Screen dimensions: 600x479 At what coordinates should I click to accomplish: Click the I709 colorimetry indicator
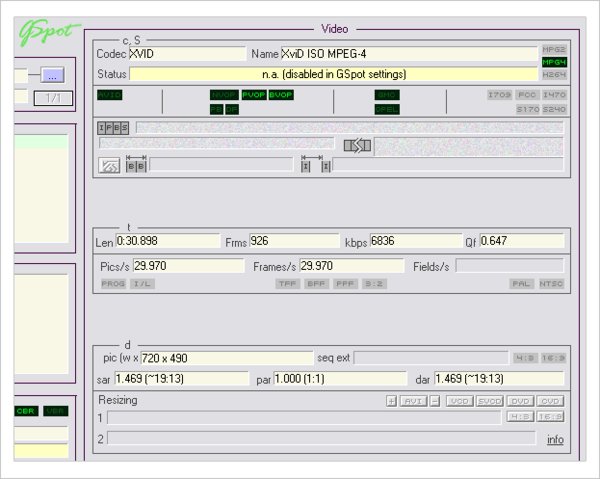click(500, 94)
